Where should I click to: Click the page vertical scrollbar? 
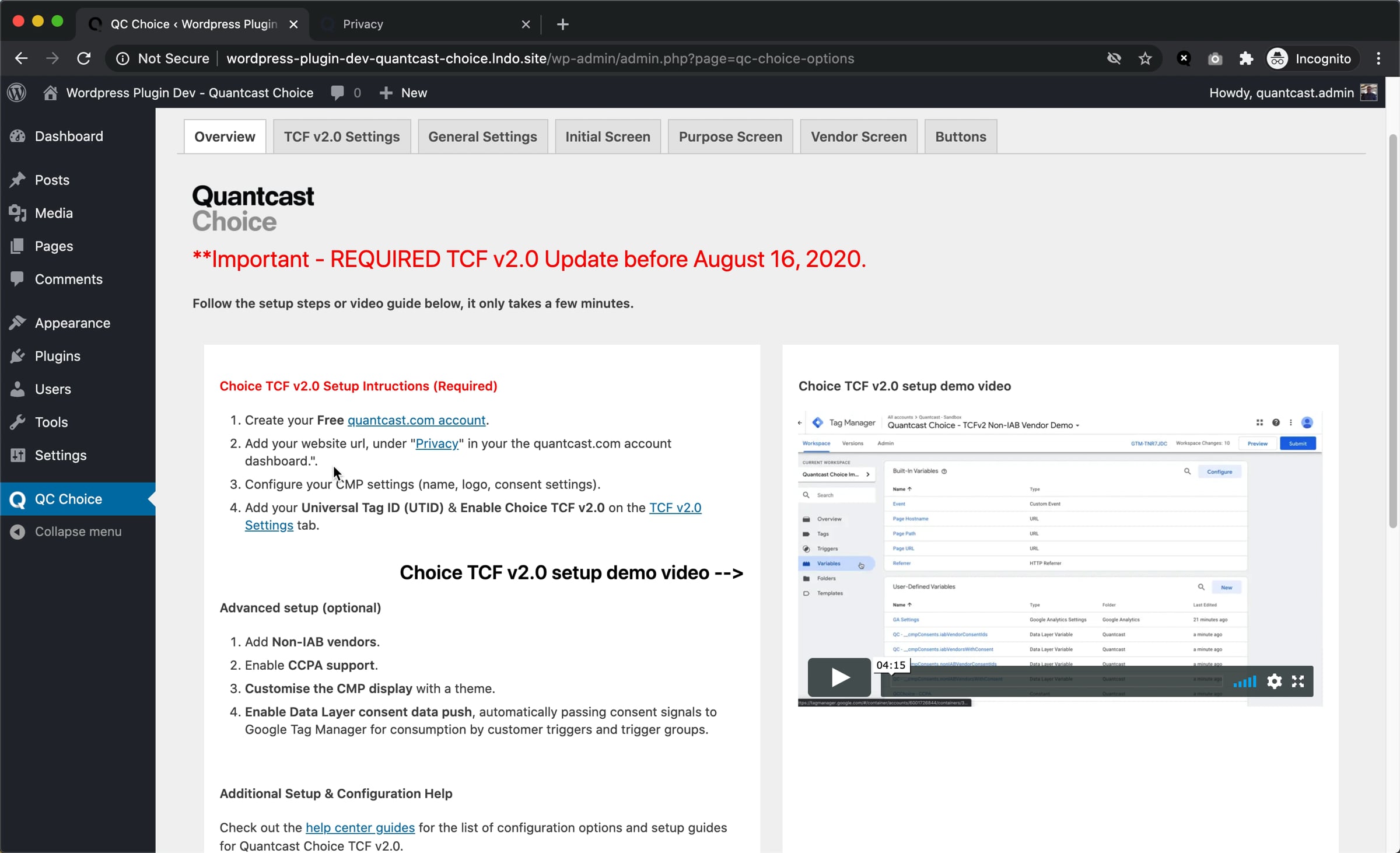[1393, 330]
